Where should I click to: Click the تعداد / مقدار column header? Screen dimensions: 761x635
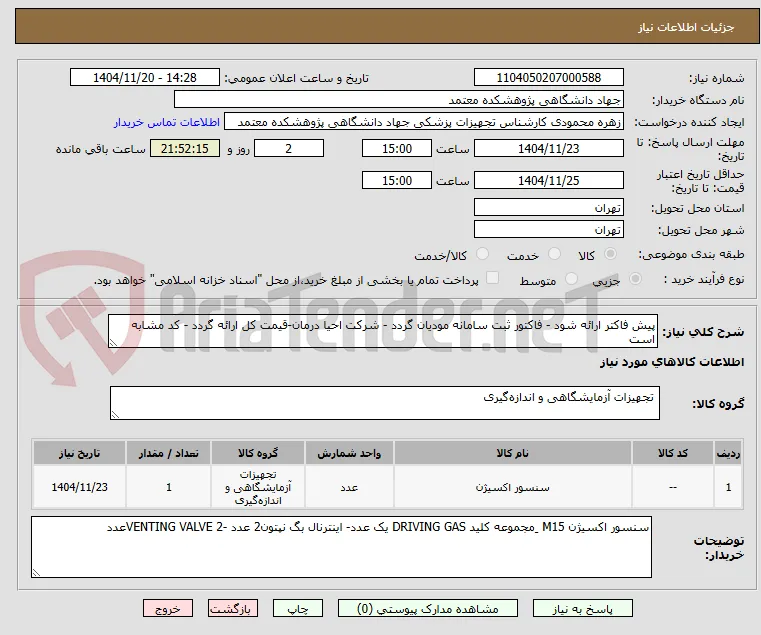[x=168, y=453]
